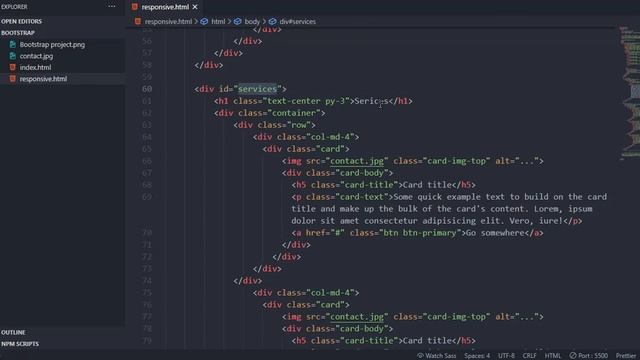Expand the OUTLINE panel
The width and height of the screenshot is (640, 360).
[13, 332]
